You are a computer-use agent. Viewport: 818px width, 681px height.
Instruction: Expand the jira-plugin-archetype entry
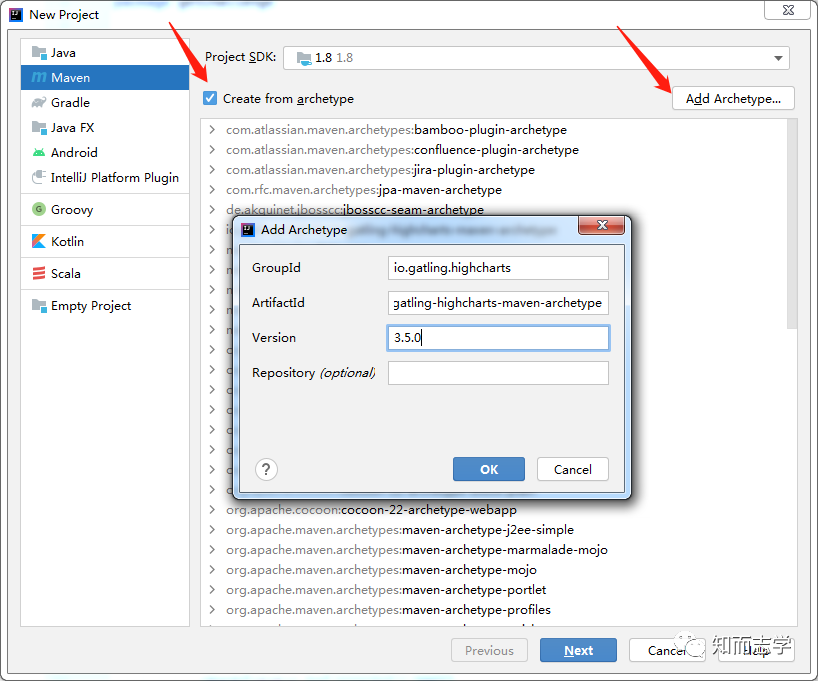tap(212, 170)
